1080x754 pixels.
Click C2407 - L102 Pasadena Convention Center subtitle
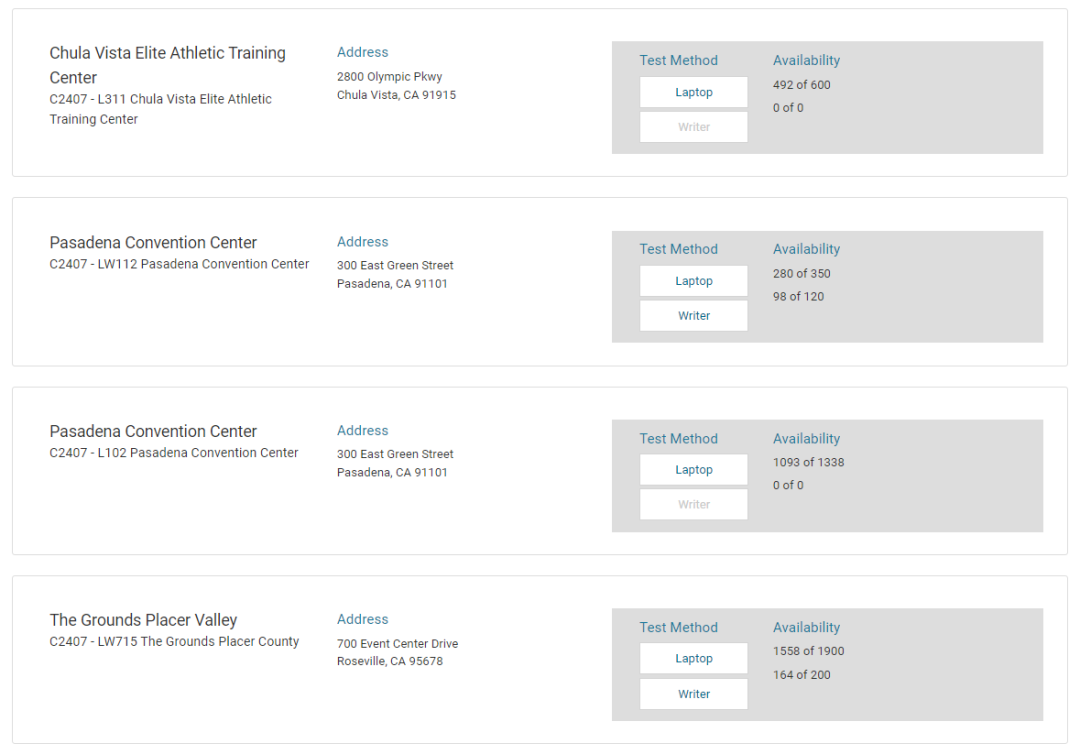click(x=174, y=453)
